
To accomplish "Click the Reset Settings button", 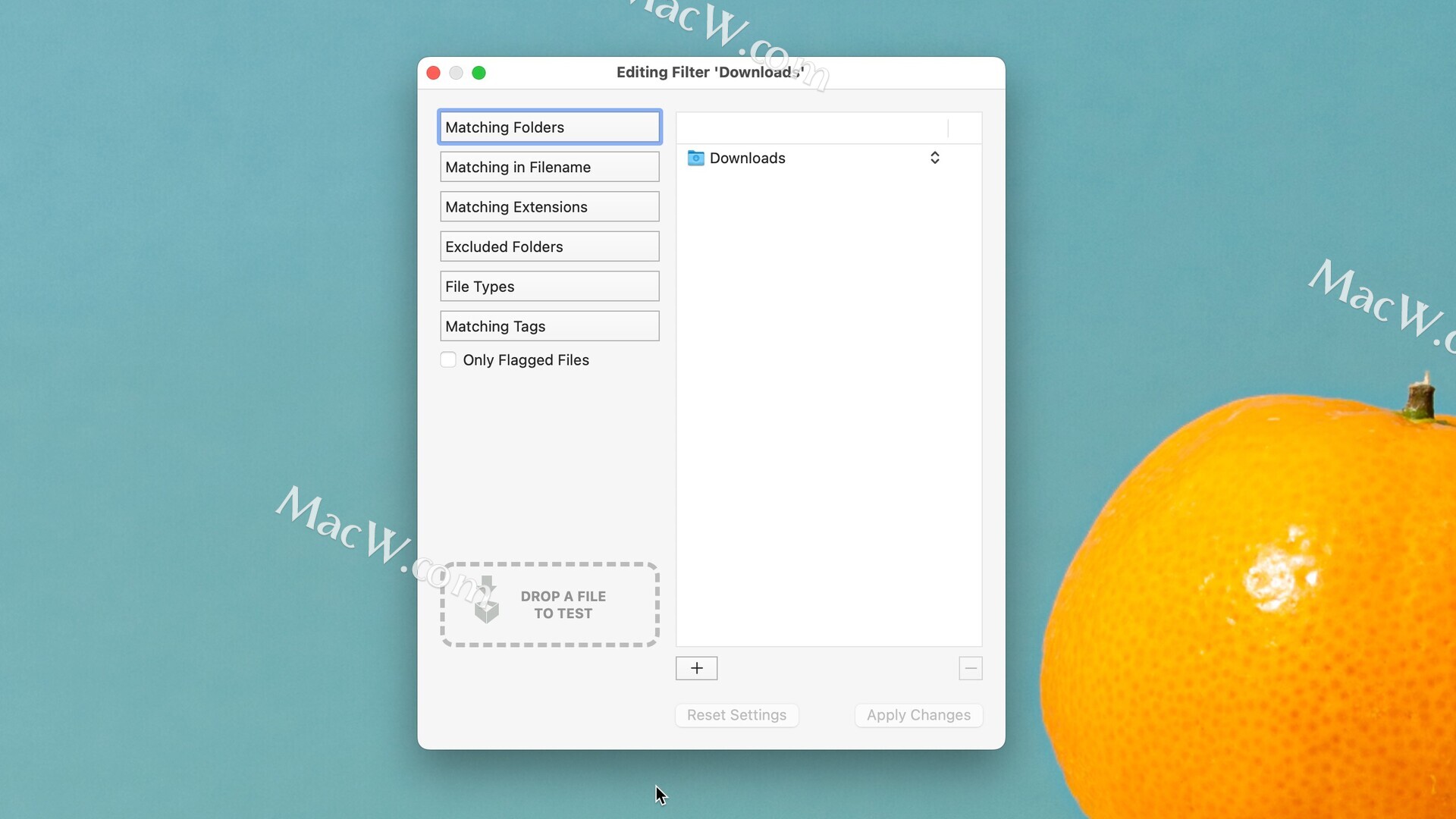I will click(x=736, y=715).
